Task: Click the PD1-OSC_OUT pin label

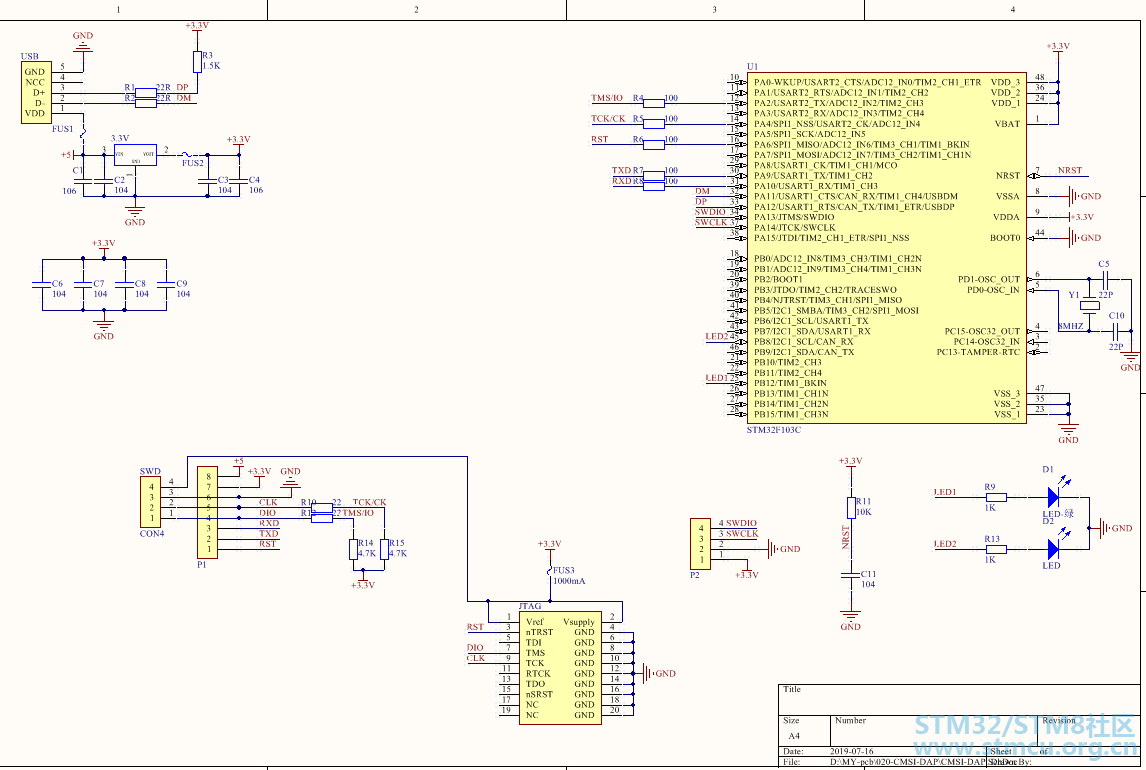Action: [989, 279]
